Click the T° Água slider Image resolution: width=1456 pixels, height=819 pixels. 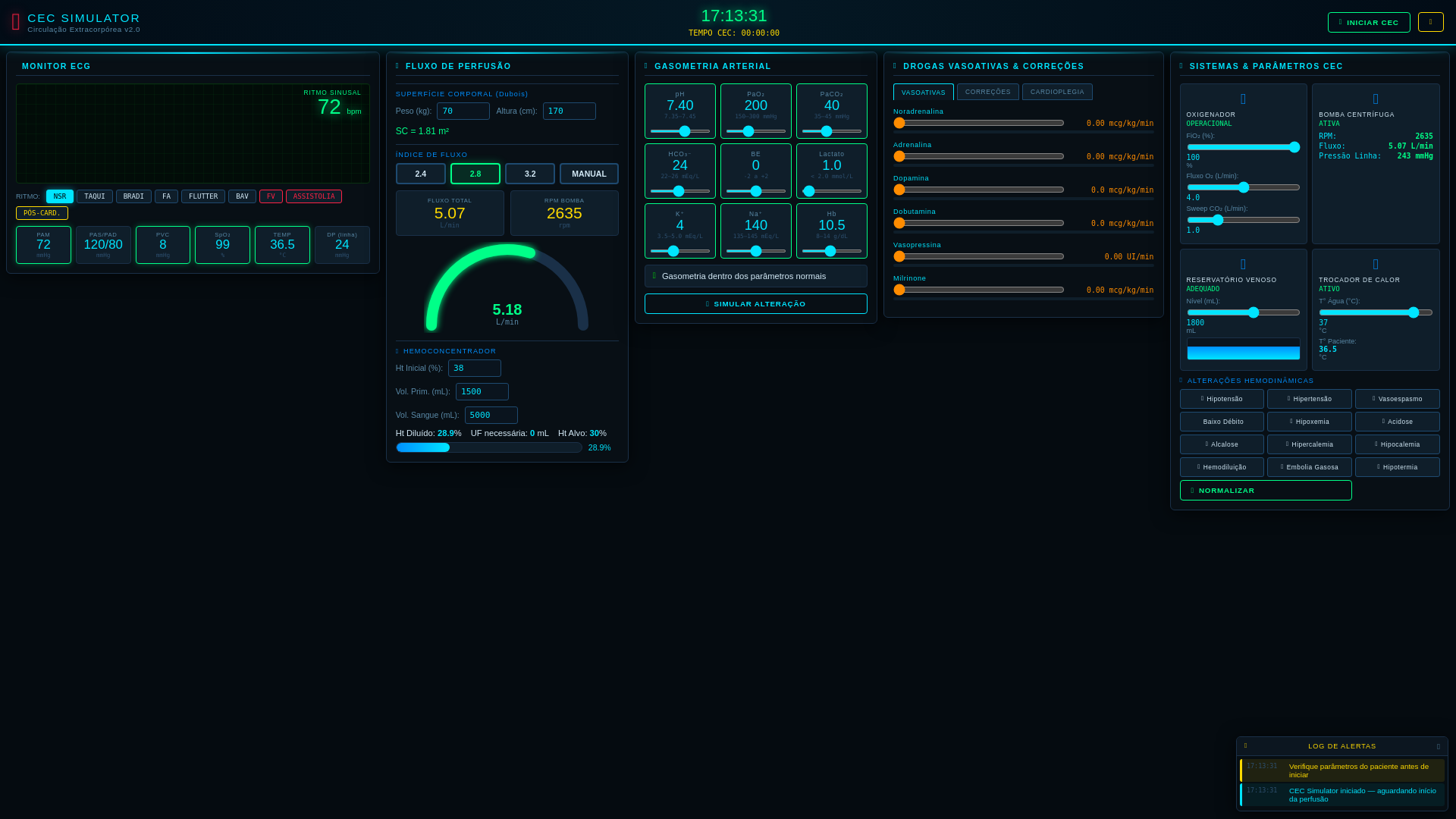click(x=1376, y=312)
